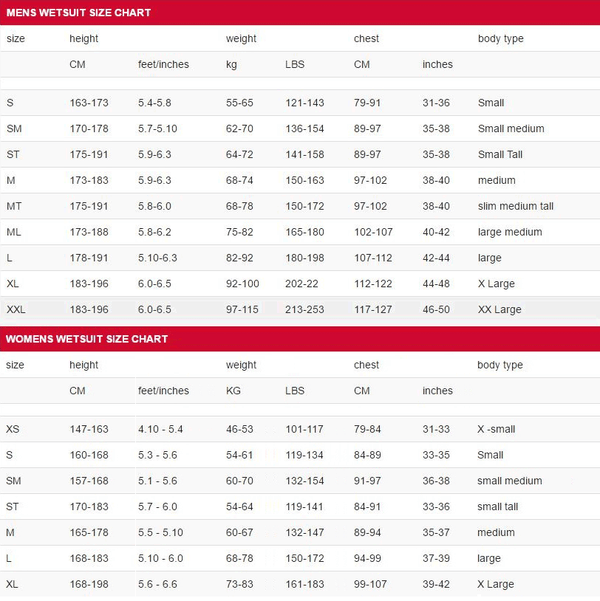Click womens chest inches "39-42"
Viewport: 600px width, 601px height.
click(x=436, y=585)
